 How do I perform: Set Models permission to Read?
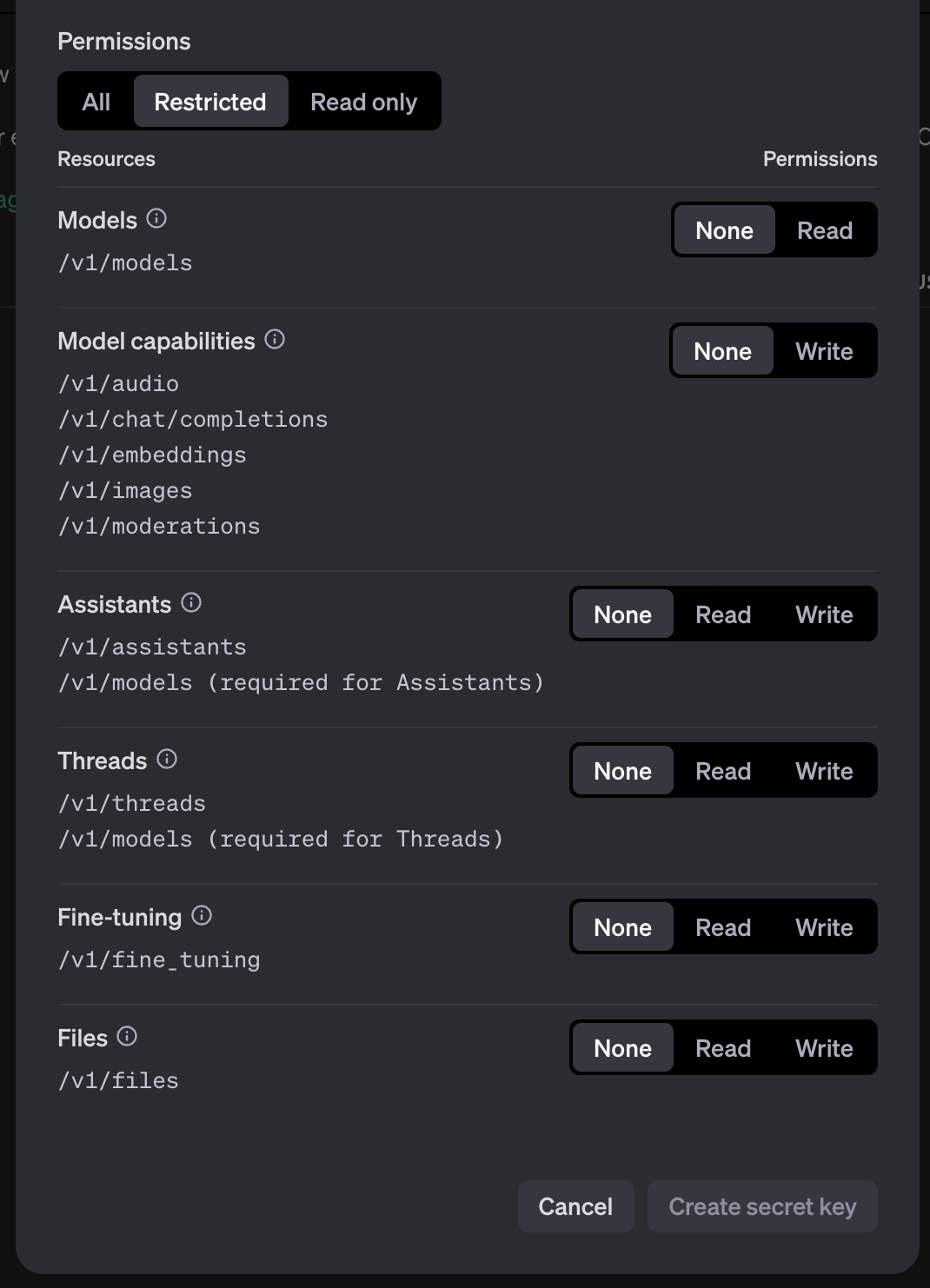click(824, 229)
